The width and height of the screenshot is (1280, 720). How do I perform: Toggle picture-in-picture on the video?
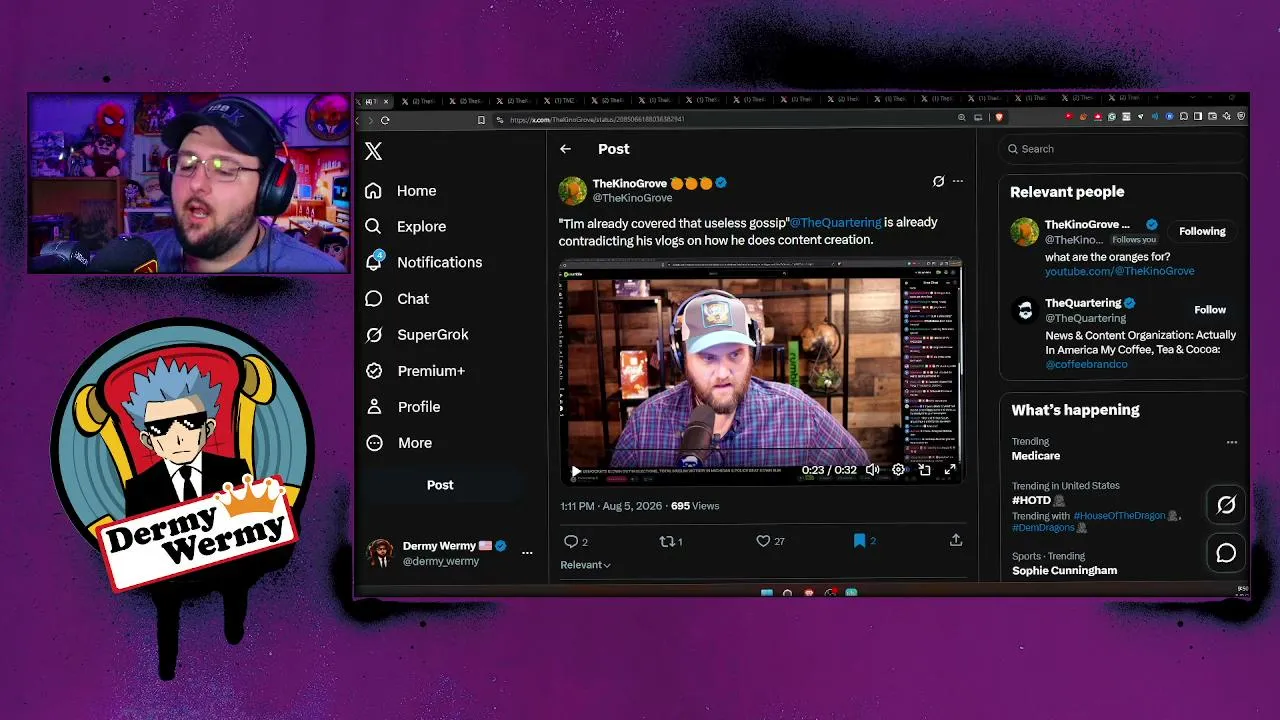924,470
